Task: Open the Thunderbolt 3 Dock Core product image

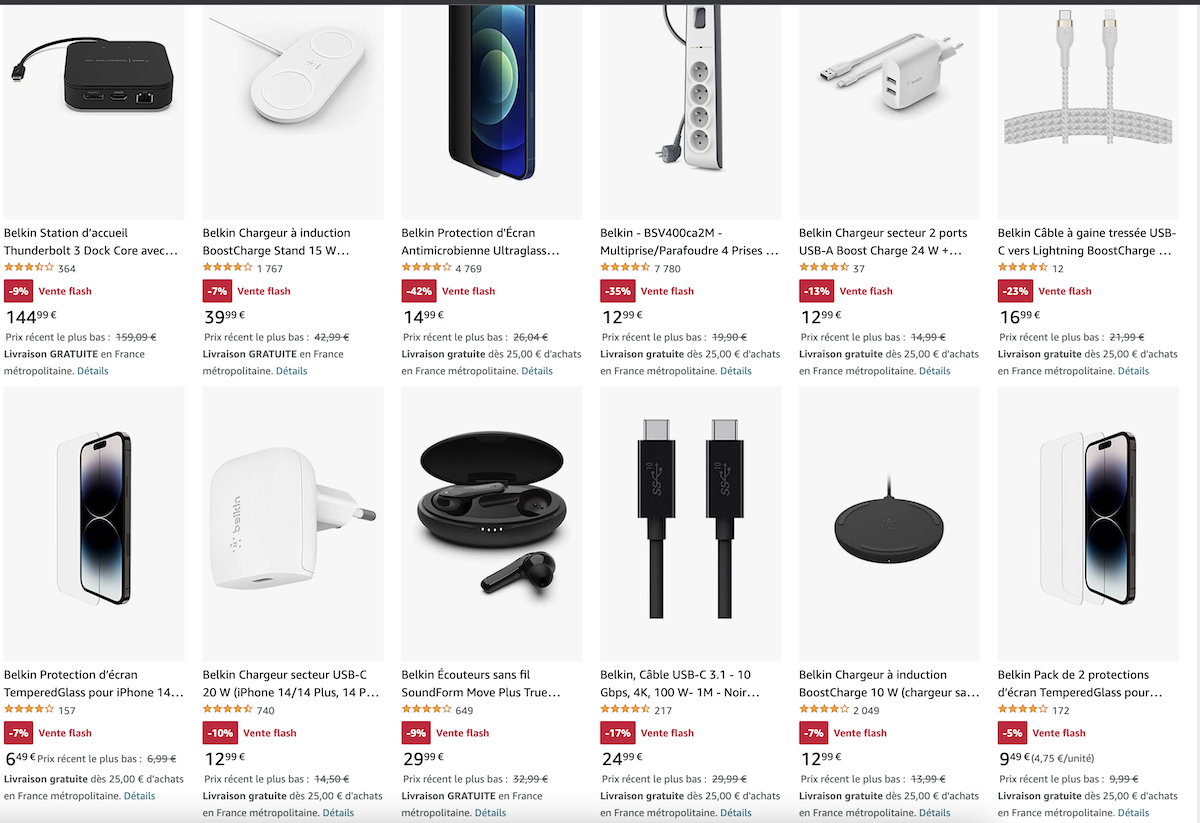Action: (94, 112)
